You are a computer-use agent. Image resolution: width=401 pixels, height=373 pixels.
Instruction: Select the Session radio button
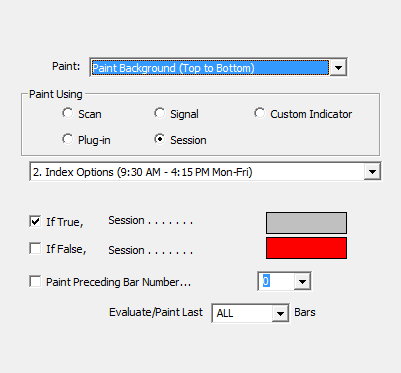tap(160, 139)
